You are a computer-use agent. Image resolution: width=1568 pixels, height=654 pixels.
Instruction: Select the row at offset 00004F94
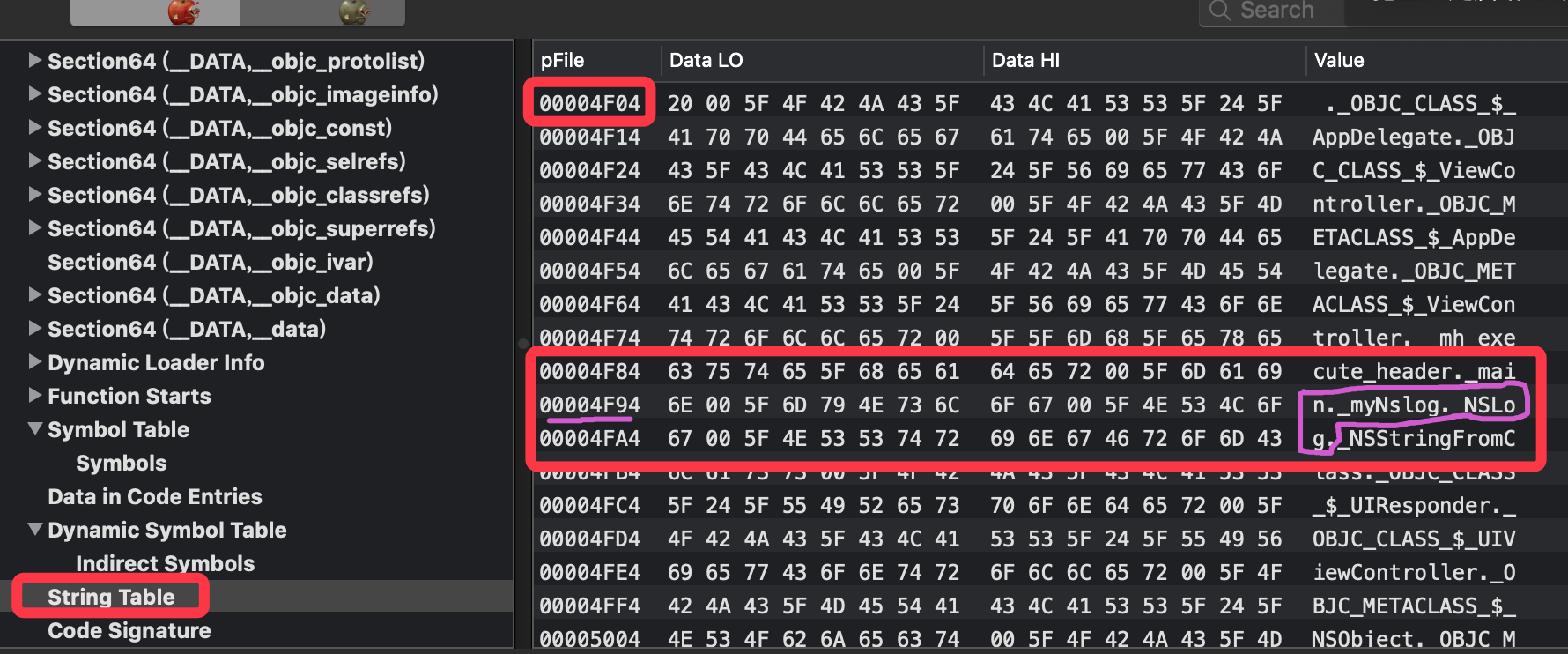[x=589, y=405]
